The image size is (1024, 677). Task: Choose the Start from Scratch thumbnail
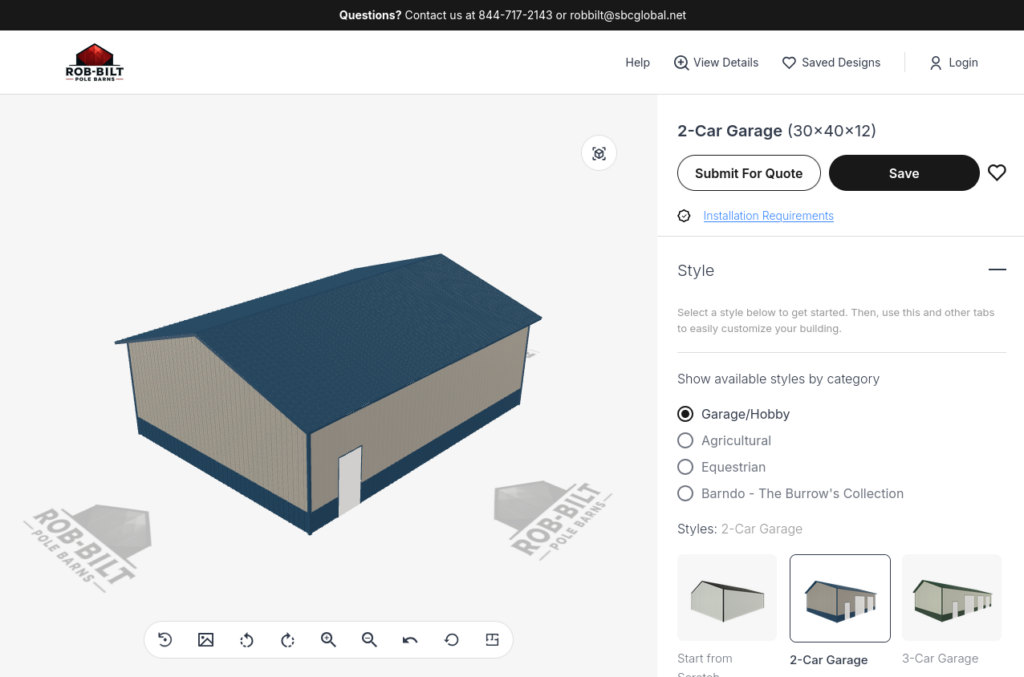coord(727,598)
